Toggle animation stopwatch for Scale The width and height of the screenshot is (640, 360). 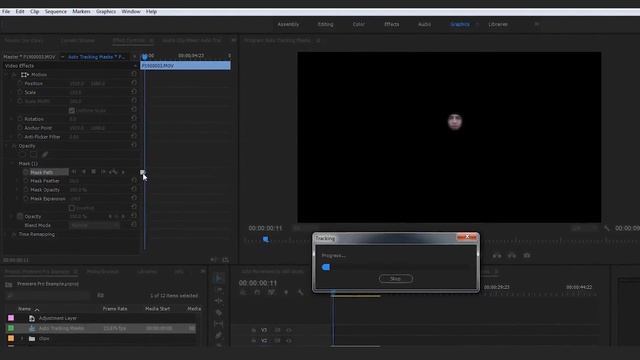pyautogui.click(x=20, y=92)
